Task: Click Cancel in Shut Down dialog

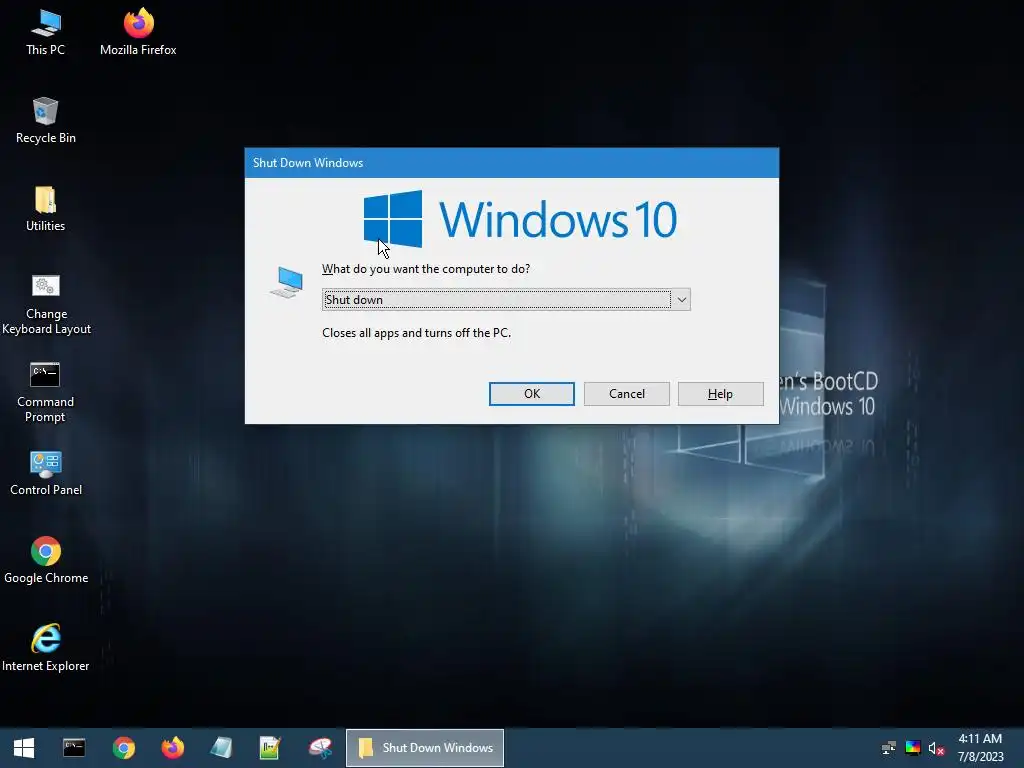Action: pos(626,394)
